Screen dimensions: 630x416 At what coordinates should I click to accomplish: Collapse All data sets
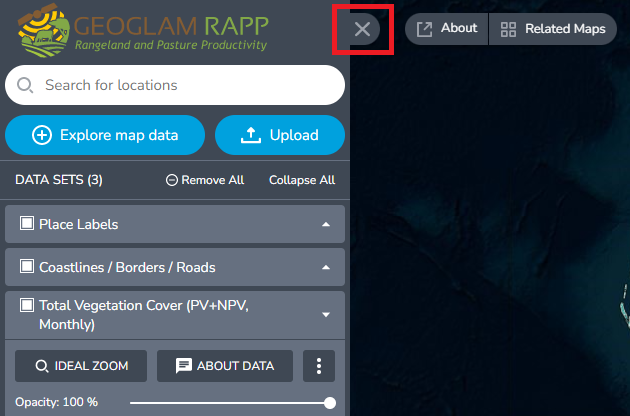tap(301, 180)
